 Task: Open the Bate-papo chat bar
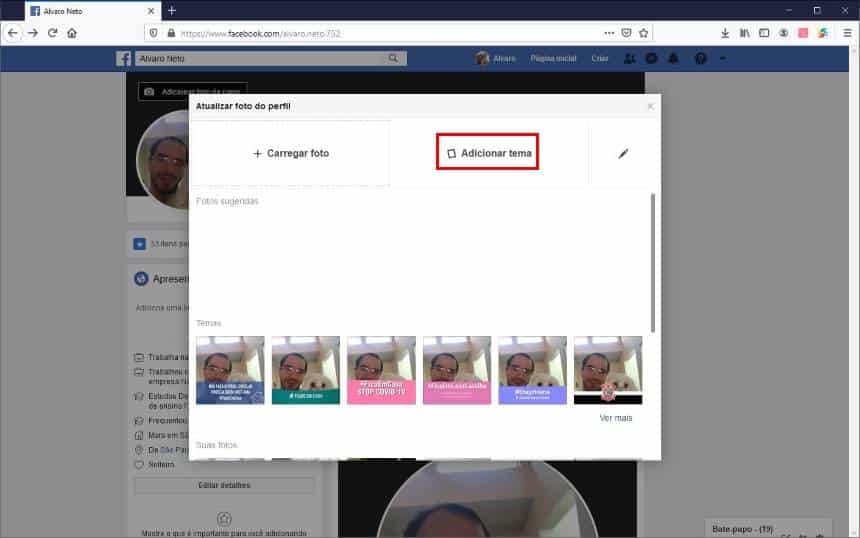pyautogui.click(x=768, y=529)
